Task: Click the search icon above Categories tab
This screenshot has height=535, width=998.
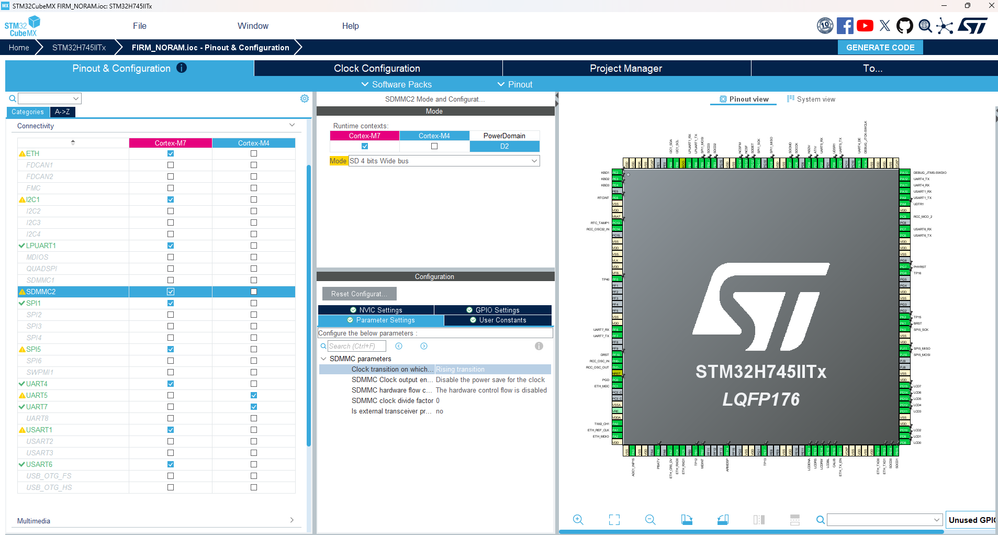Action: coord(12,99)
